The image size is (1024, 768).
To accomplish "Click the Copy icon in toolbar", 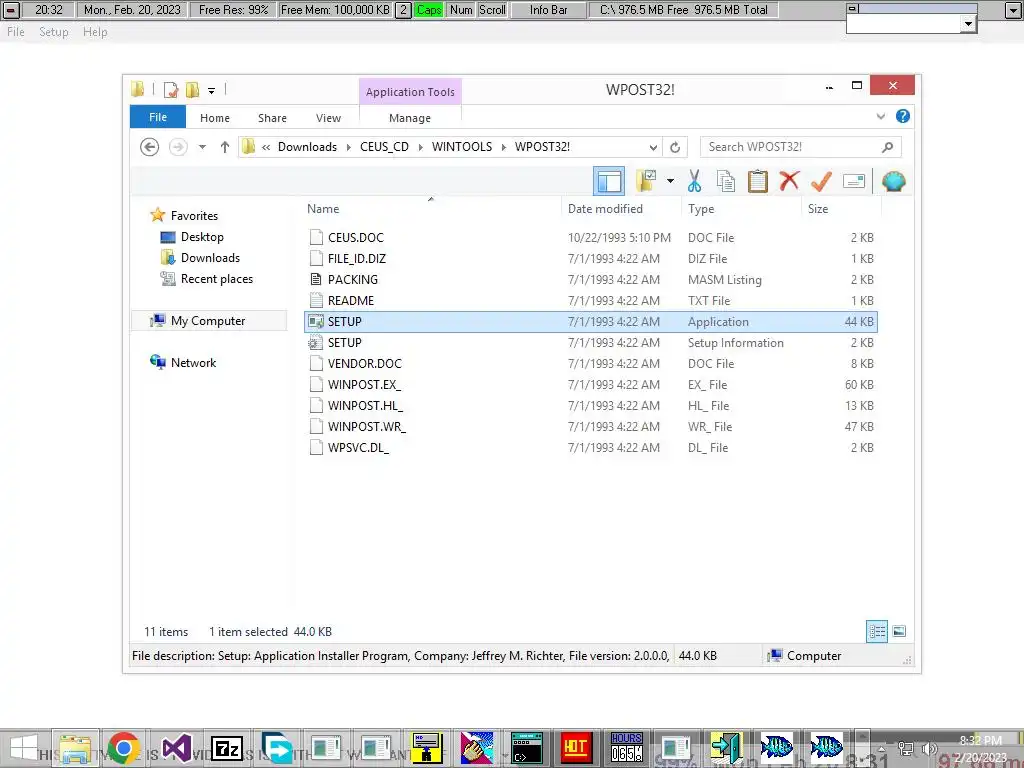I will click(726, 181).
